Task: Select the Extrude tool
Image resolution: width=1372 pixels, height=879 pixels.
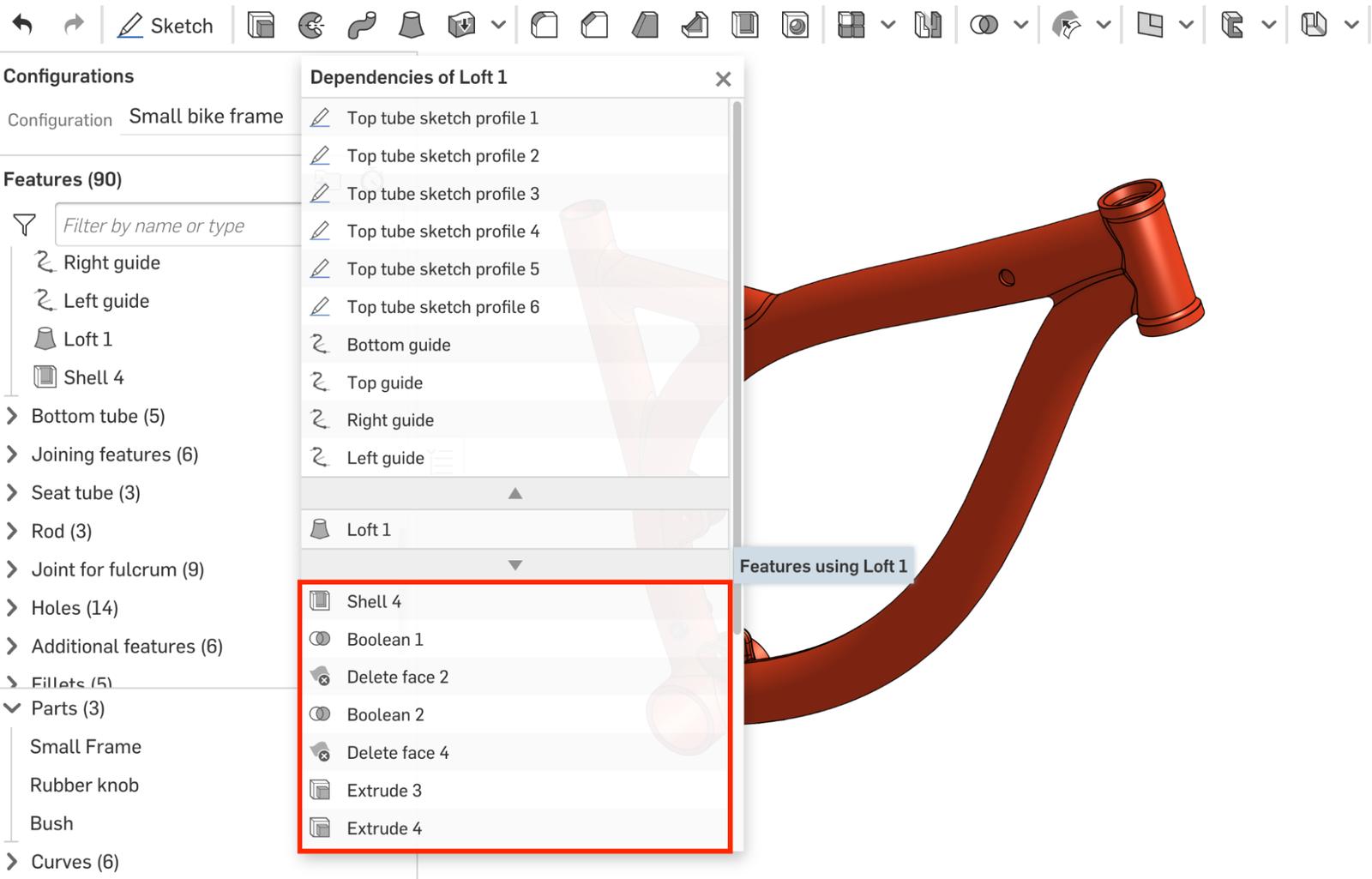Action: (x=259, y=25)
